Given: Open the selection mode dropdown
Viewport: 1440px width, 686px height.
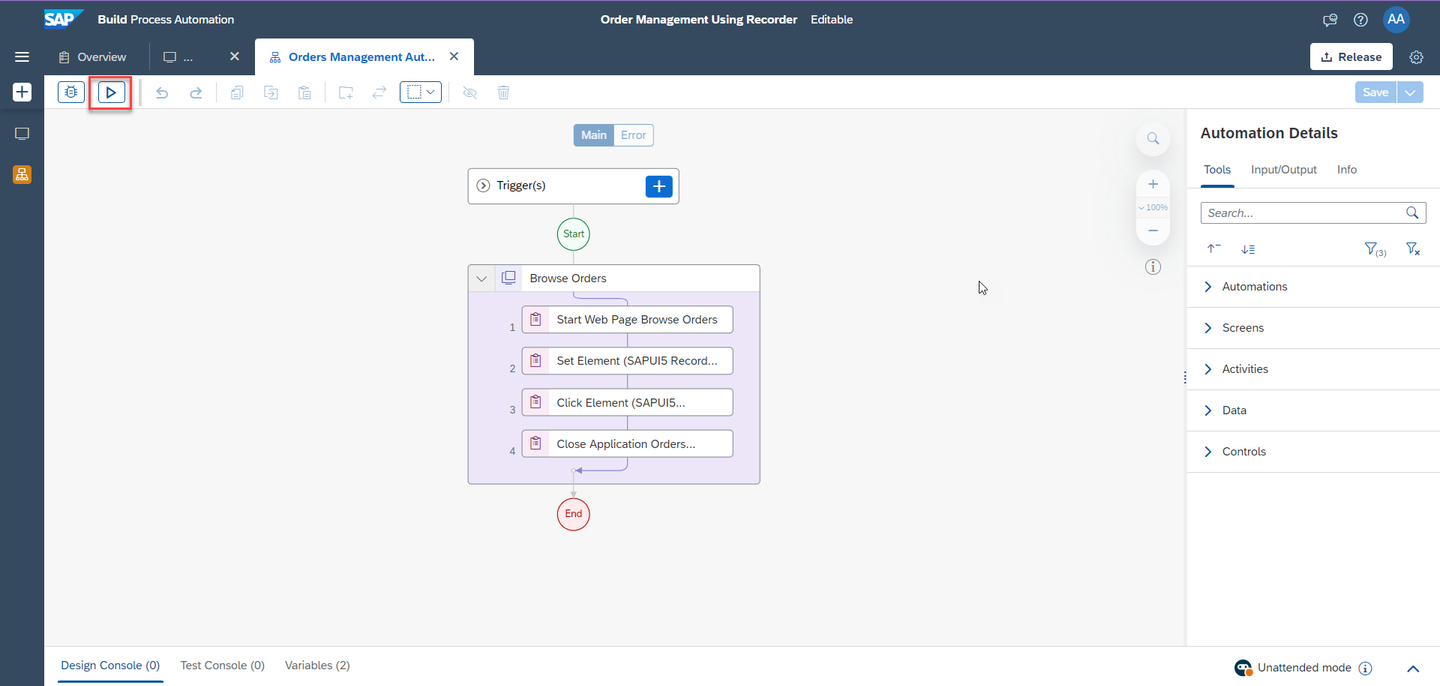Looking at the screenshot, I should [x=421, y=92].
